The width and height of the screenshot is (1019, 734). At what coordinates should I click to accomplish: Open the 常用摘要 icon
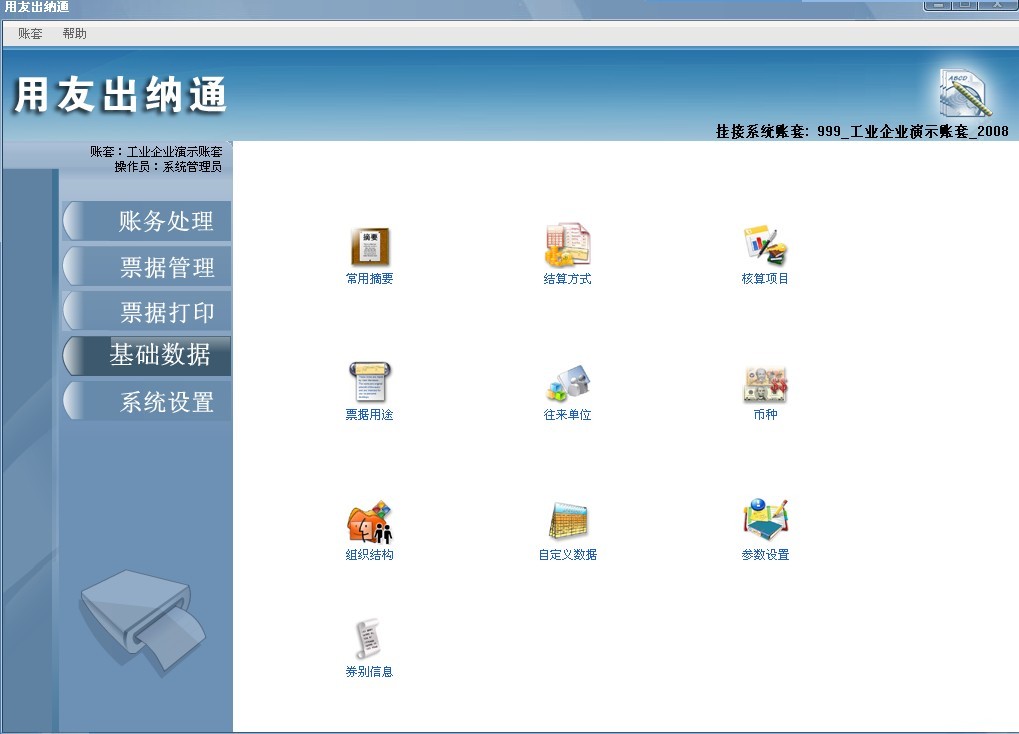pos(370,246)
